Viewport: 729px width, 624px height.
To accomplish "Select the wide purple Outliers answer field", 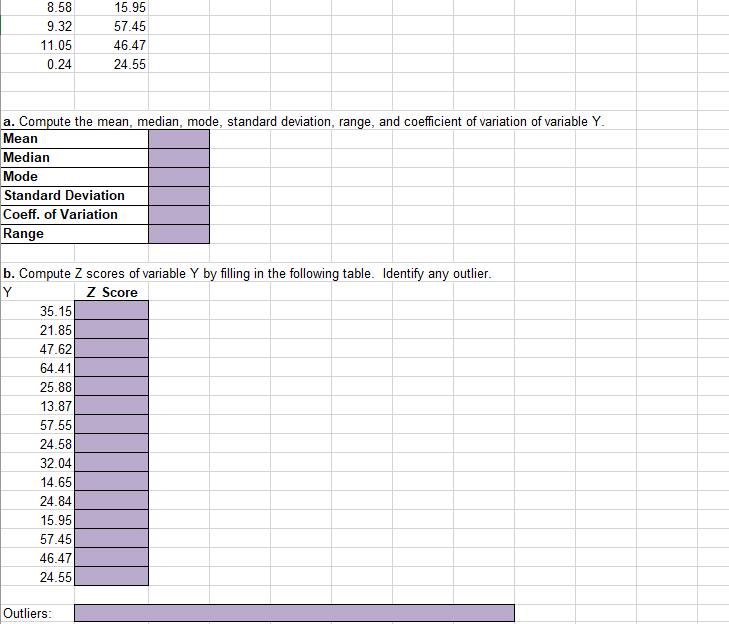I will (294, 613).
